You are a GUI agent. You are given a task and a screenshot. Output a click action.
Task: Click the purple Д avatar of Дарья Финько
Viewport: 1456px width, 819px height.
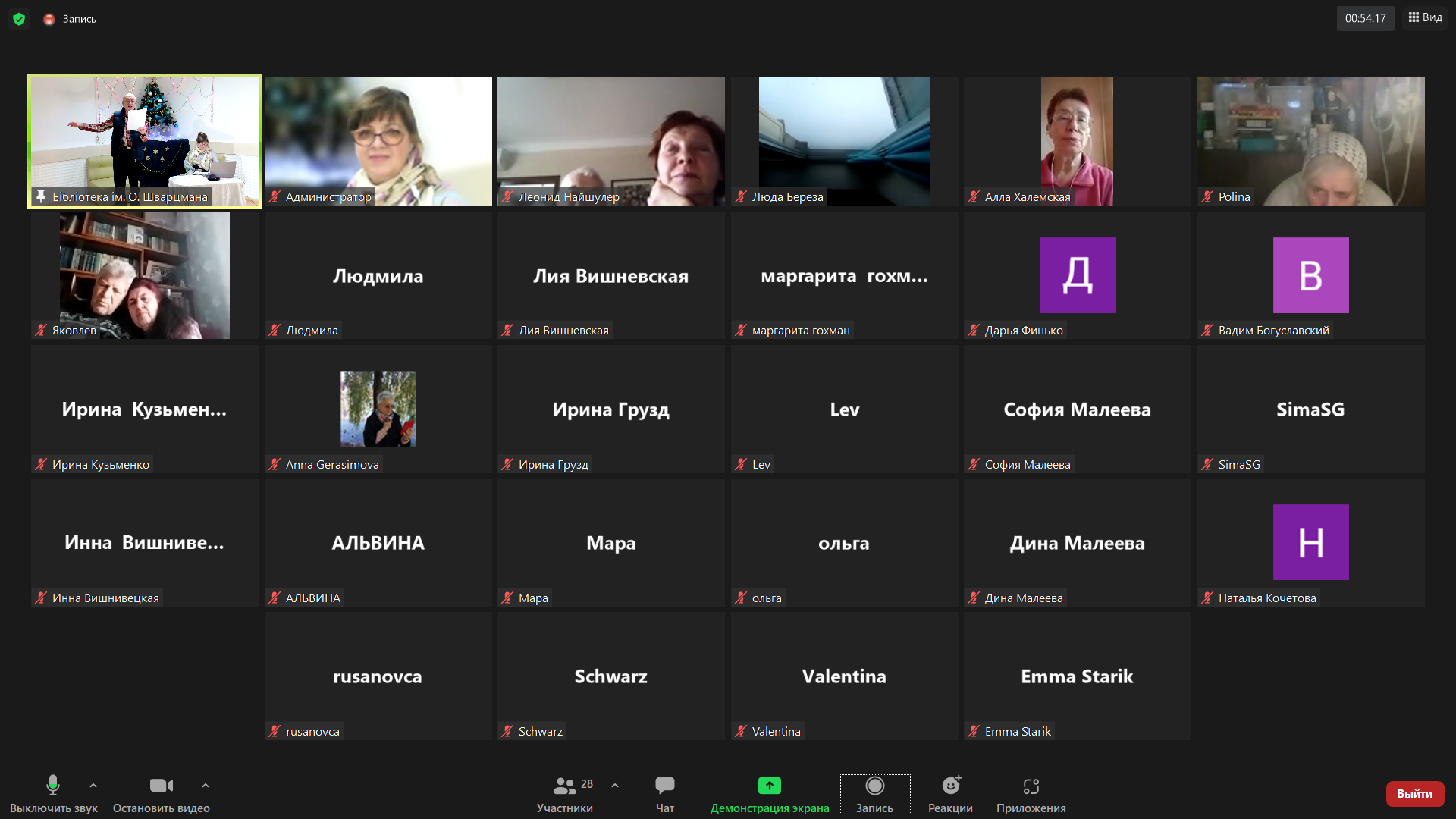(x=1078, y=275)
